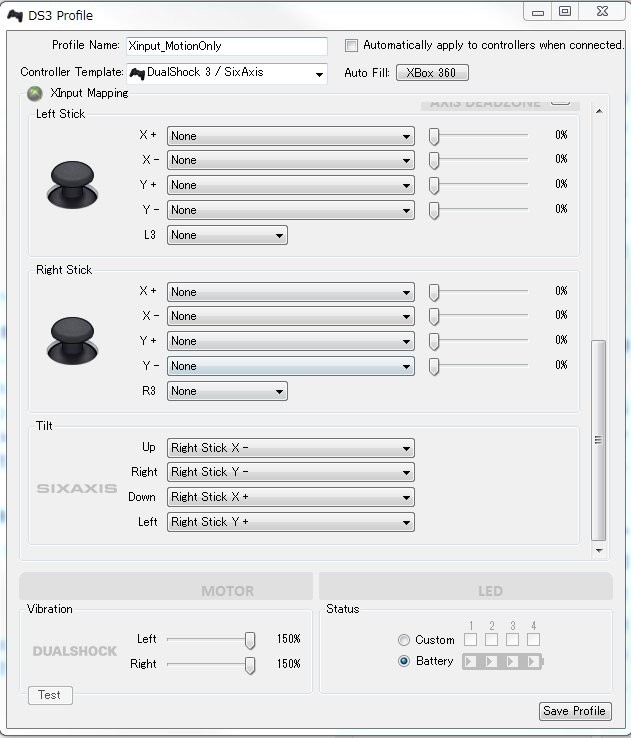Image resolution: width=631 pixels, height=738 pixels.
Task: Open the R3 mapping dropdown
Action: (x=227, y=391)
